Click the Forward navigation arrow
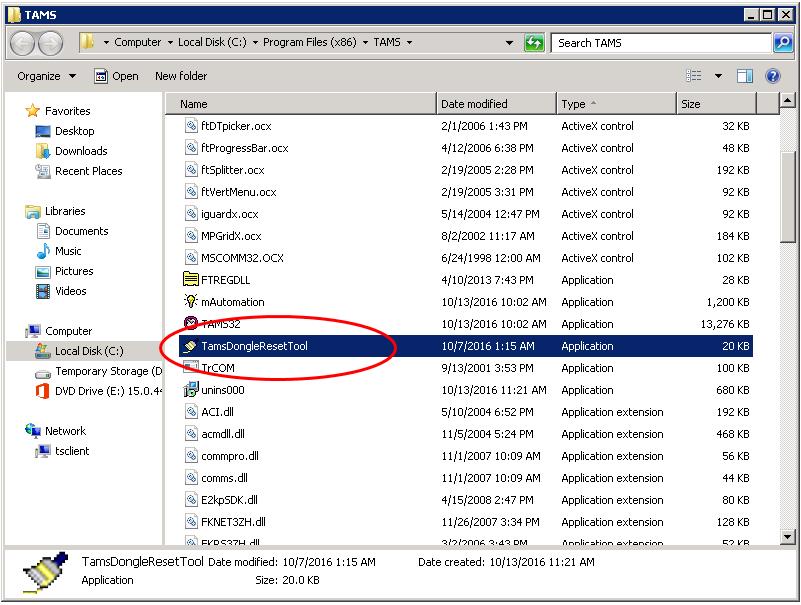The width and height of the screenshot is (801, 605). click(x=51, y=43)
